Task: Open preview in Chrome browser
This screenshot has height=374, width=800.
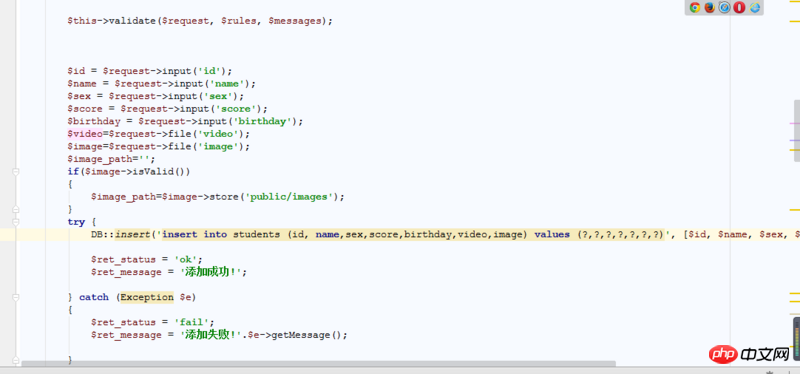Action: (x=694, y=7)
